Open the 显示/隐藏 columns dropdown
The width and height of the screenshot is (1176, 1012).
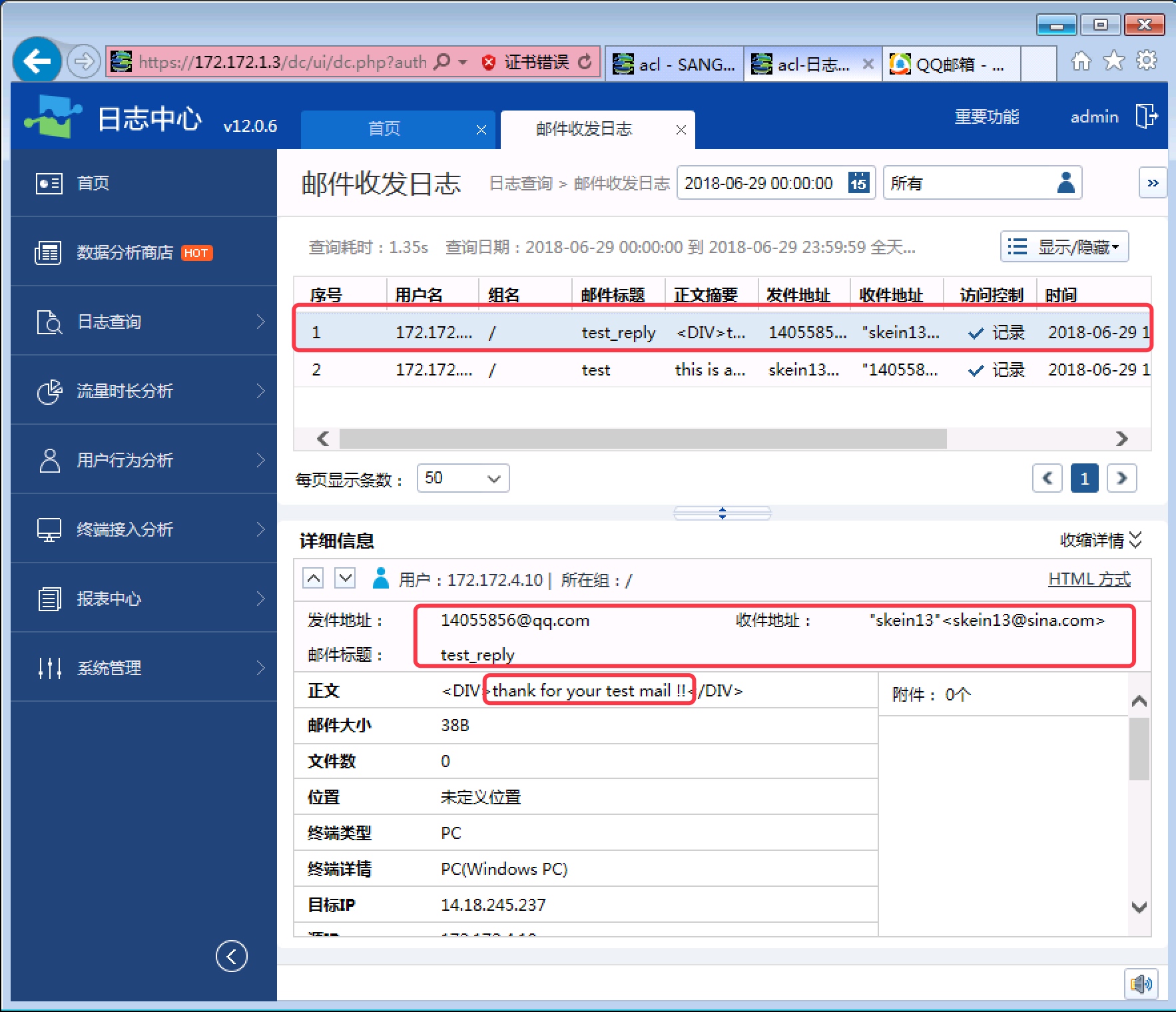tap(1064, 247)
